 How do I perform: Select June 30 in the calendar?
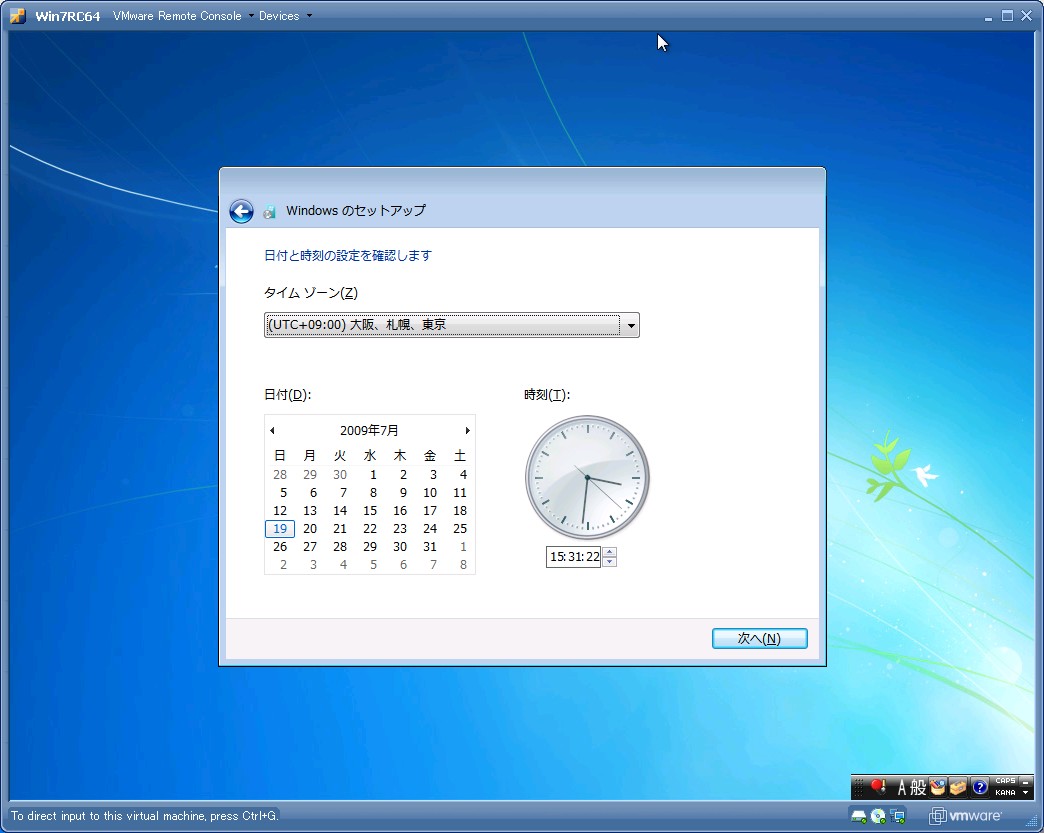coord(340,475)
